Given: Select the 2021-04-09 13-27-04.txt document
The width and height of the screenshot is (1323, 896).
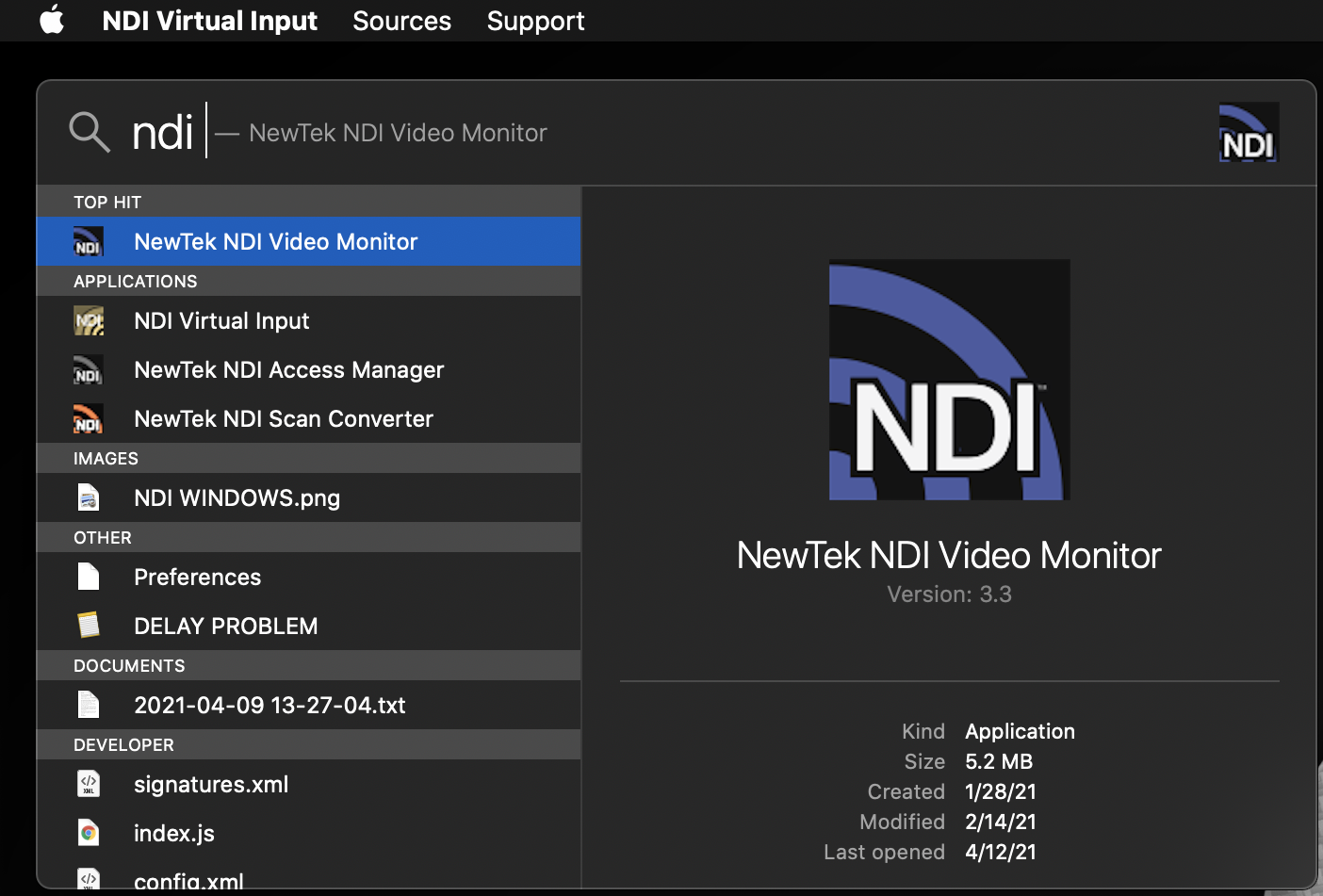Looking at the screenshot, I should (269, 706).
